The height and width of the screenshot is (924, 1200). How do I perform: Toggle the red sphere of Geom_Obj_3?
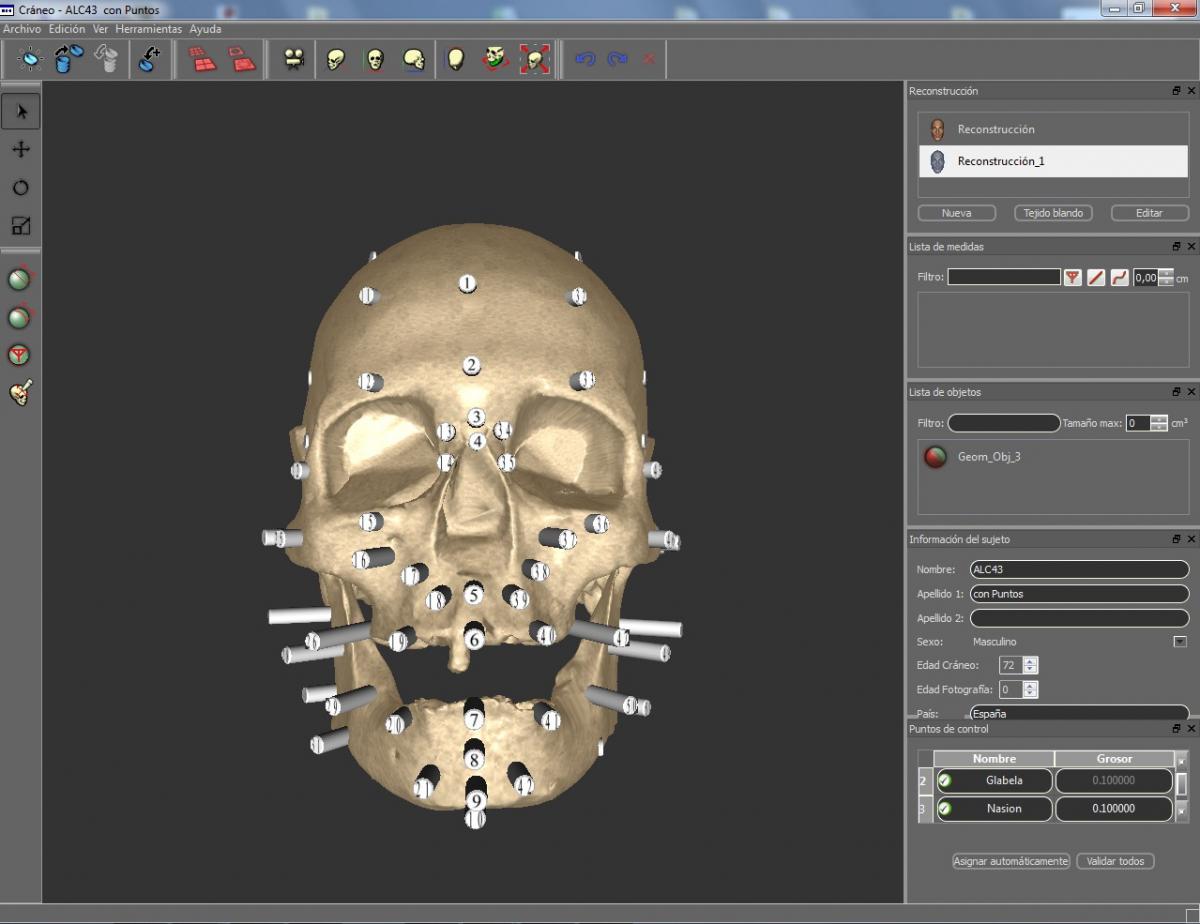[936, 457]
